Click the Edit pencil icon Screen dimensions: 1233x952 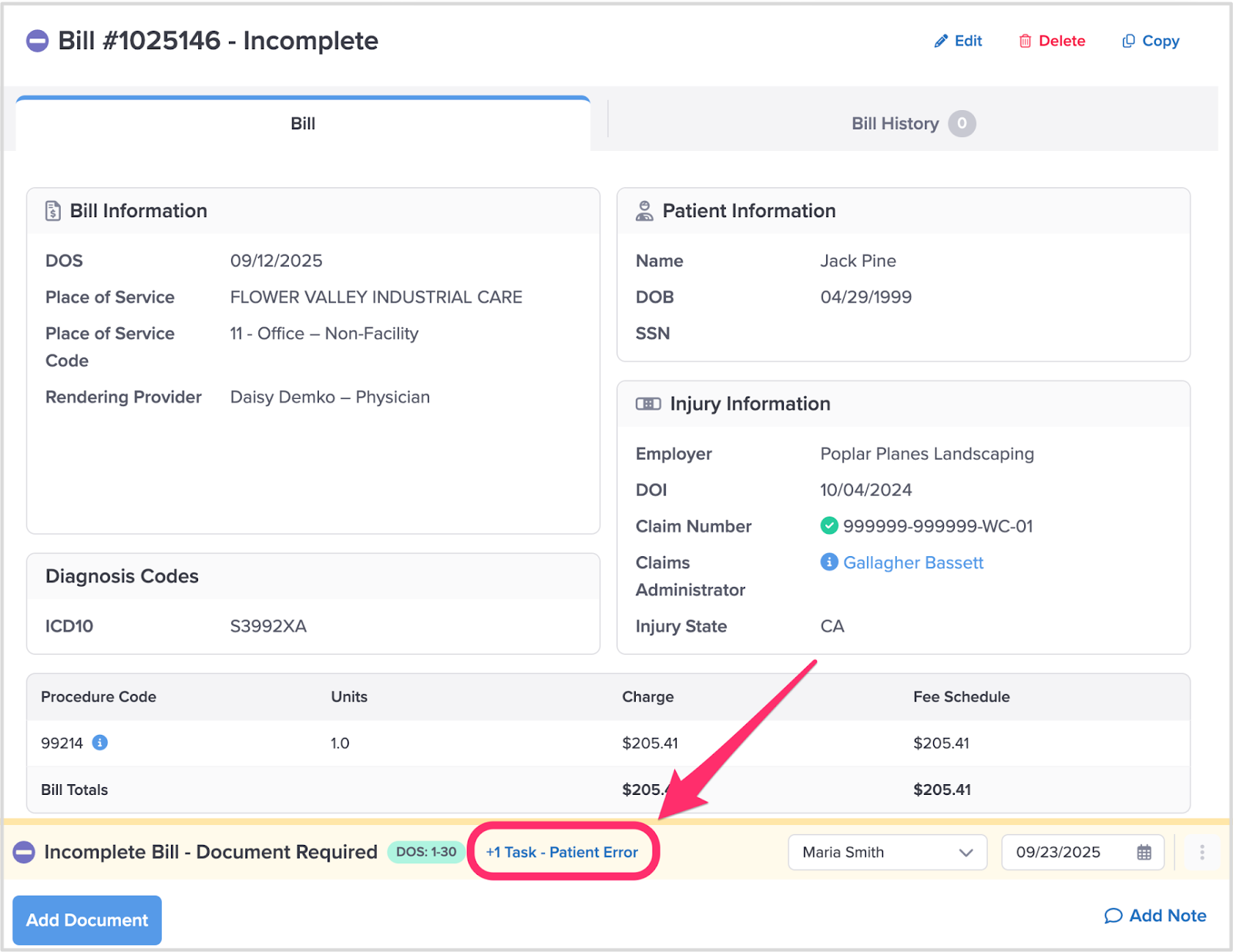click(940, 42)
